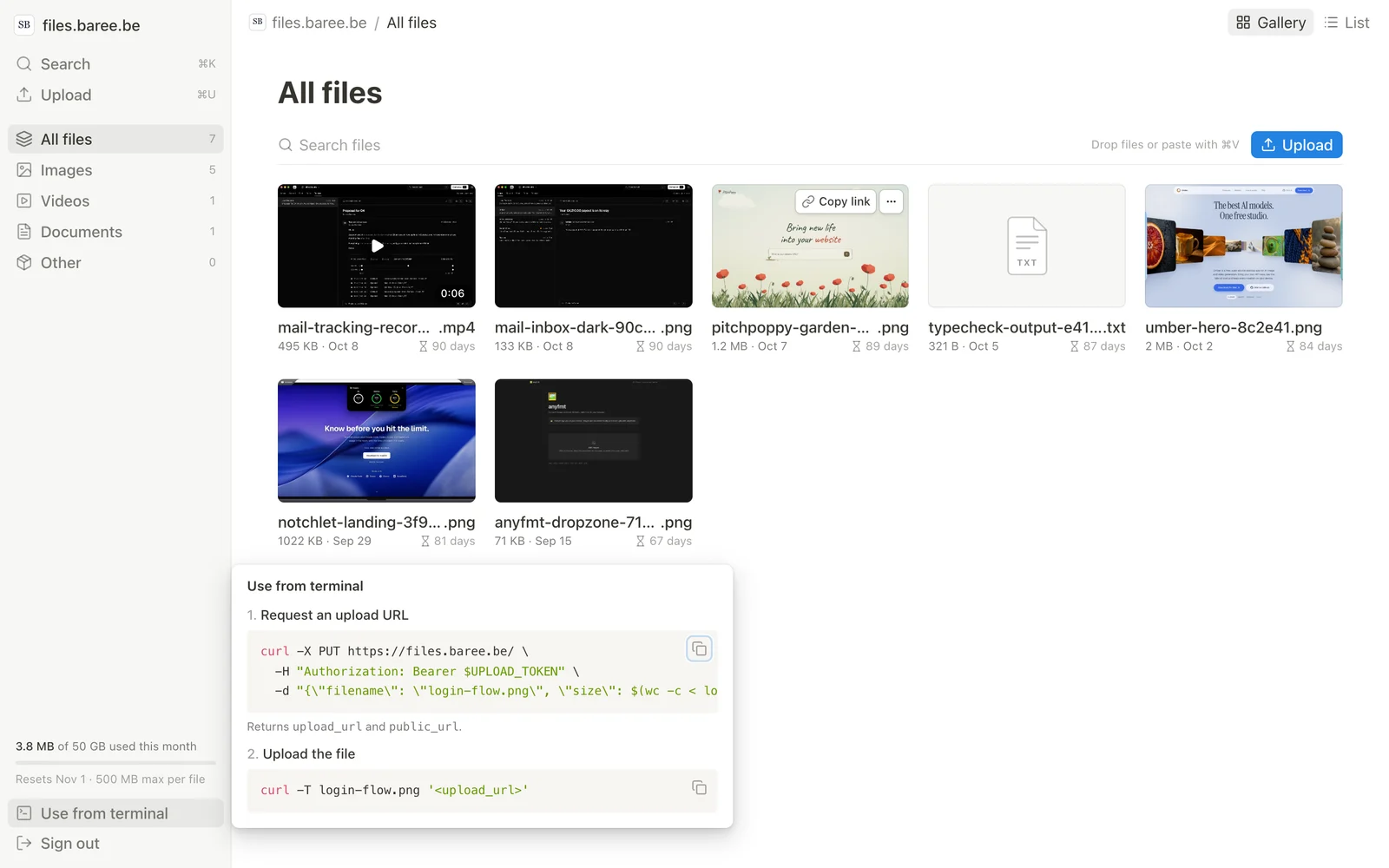Click the umber-hero-8c2e41.png filename
The height and width of the screenshot is (868, 1389).
pos(1234,327)
